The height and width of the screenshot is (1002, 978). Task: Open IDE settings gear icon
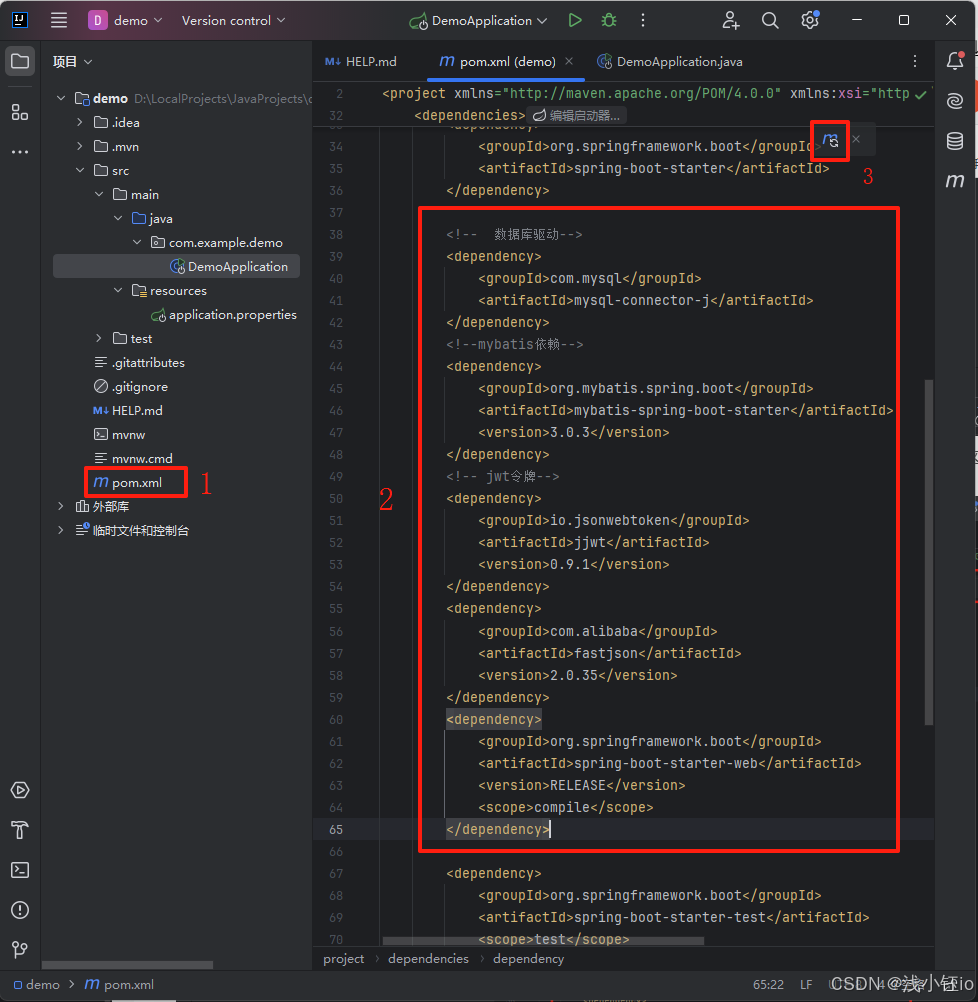810,20
